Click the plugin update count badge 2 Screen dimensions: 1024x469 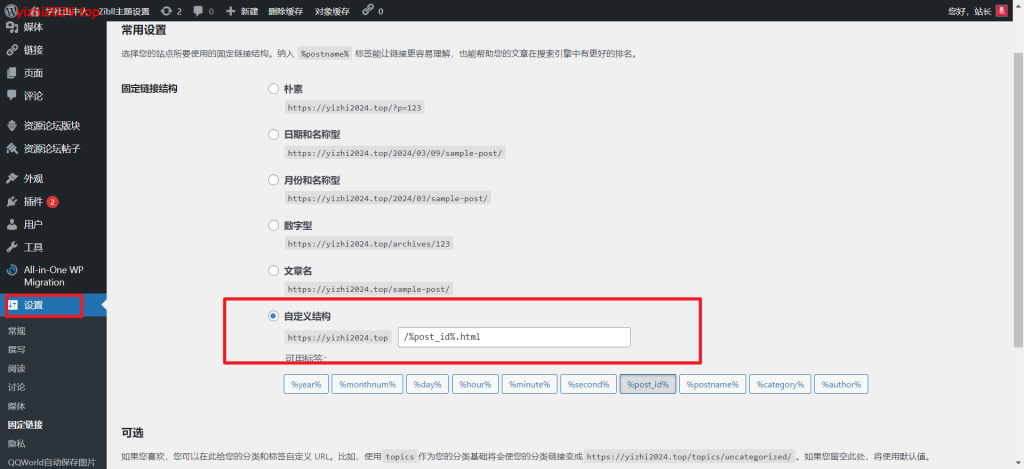point(53,202)
